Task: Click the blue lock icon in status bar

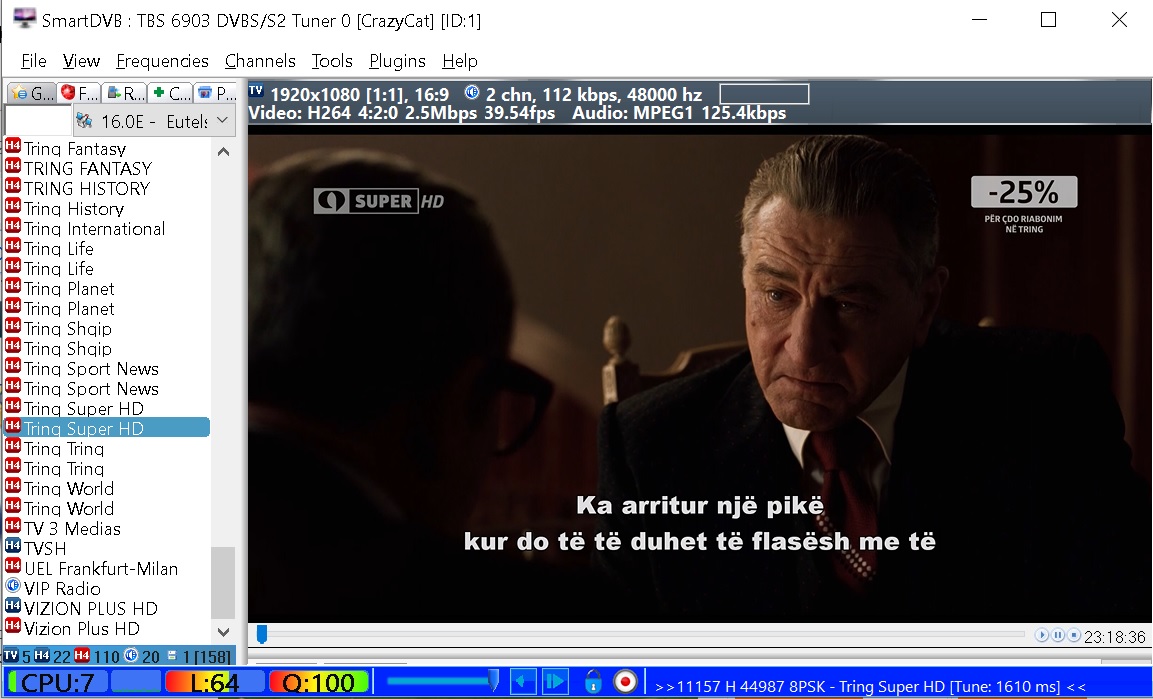Action: point(593,682)
